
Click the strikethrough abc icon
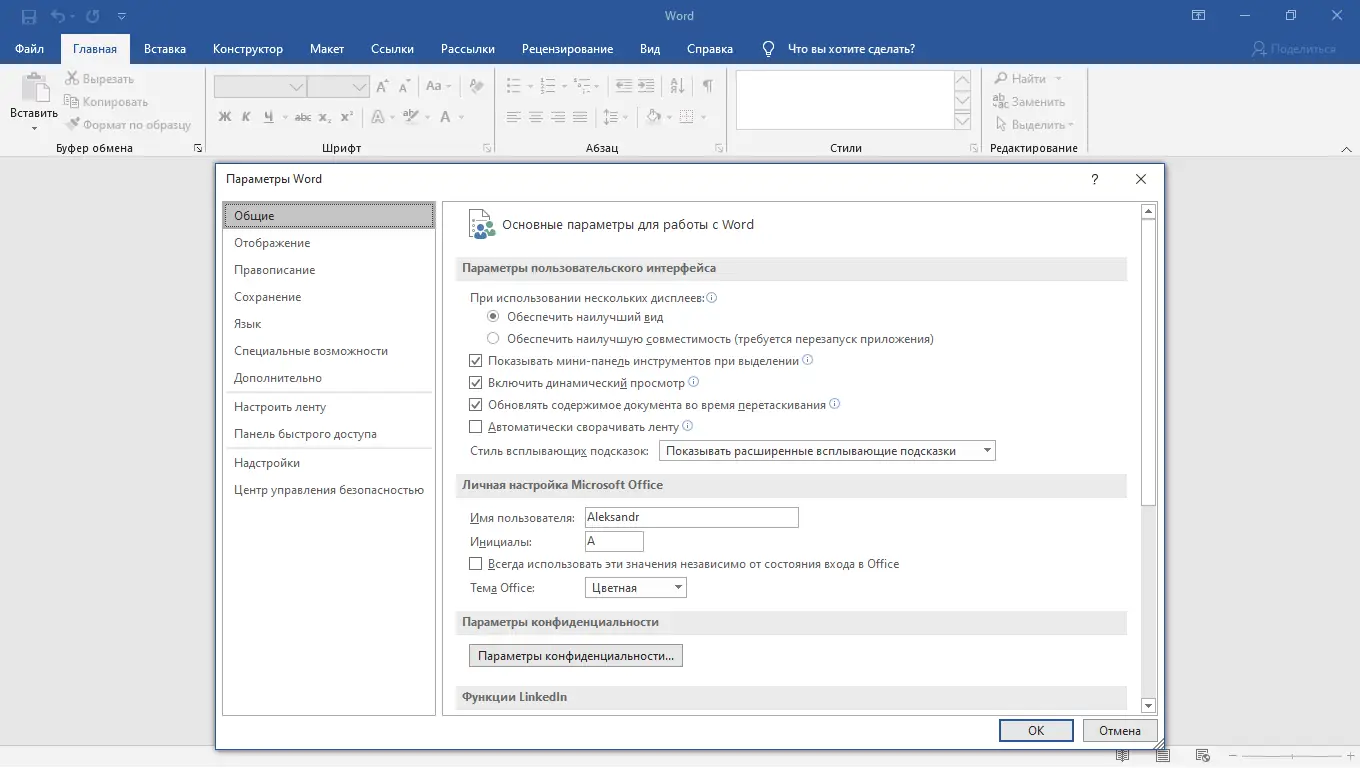click(x=303, y=117)
